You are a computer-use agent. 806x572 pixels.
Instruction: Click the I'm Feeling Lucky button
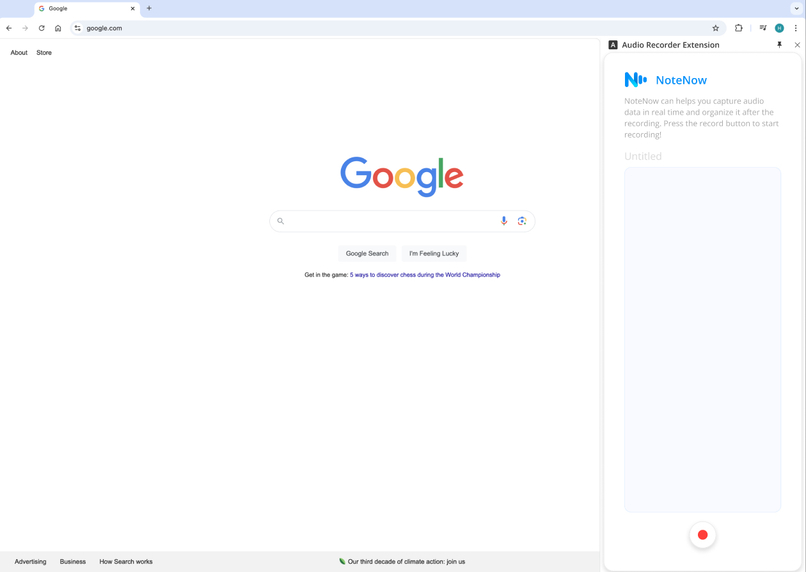(x=434, y=253)
